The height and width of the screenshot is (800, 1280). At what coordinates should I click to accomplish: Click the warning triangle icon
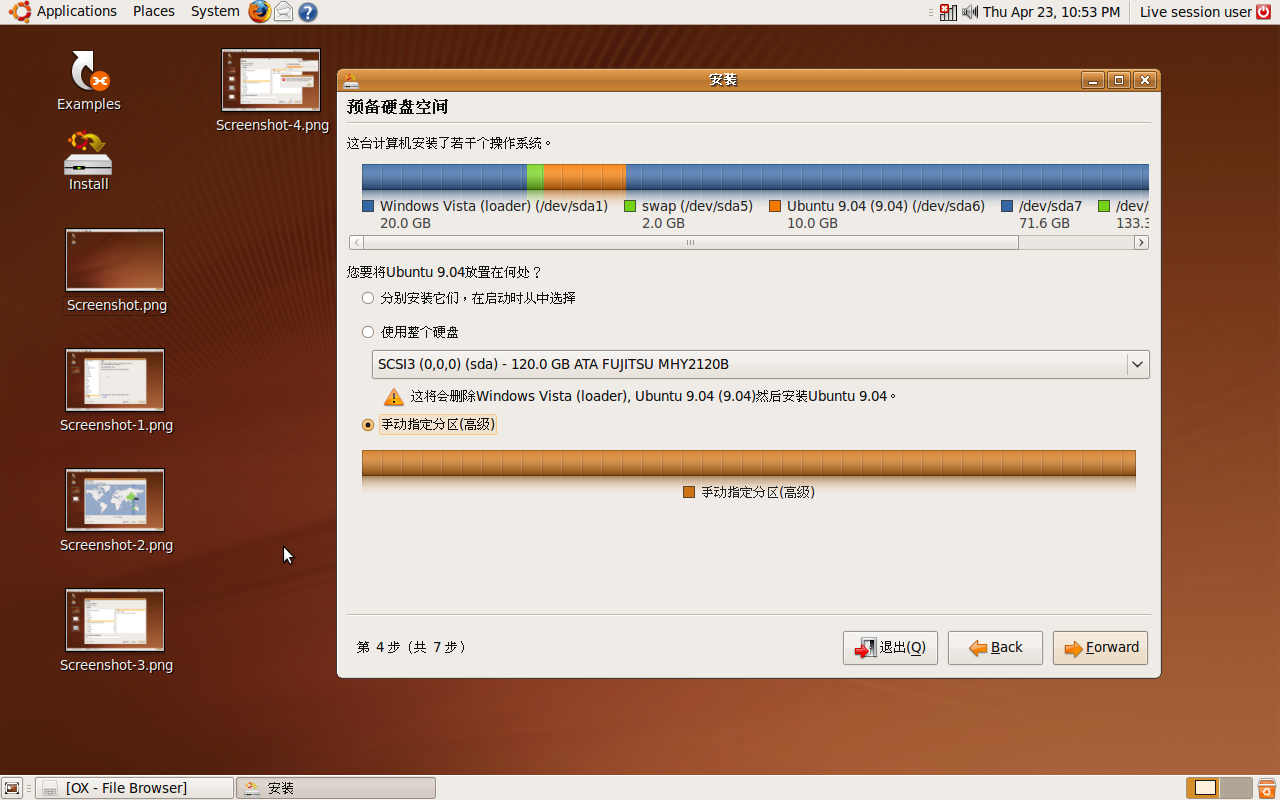coord(393,396)
